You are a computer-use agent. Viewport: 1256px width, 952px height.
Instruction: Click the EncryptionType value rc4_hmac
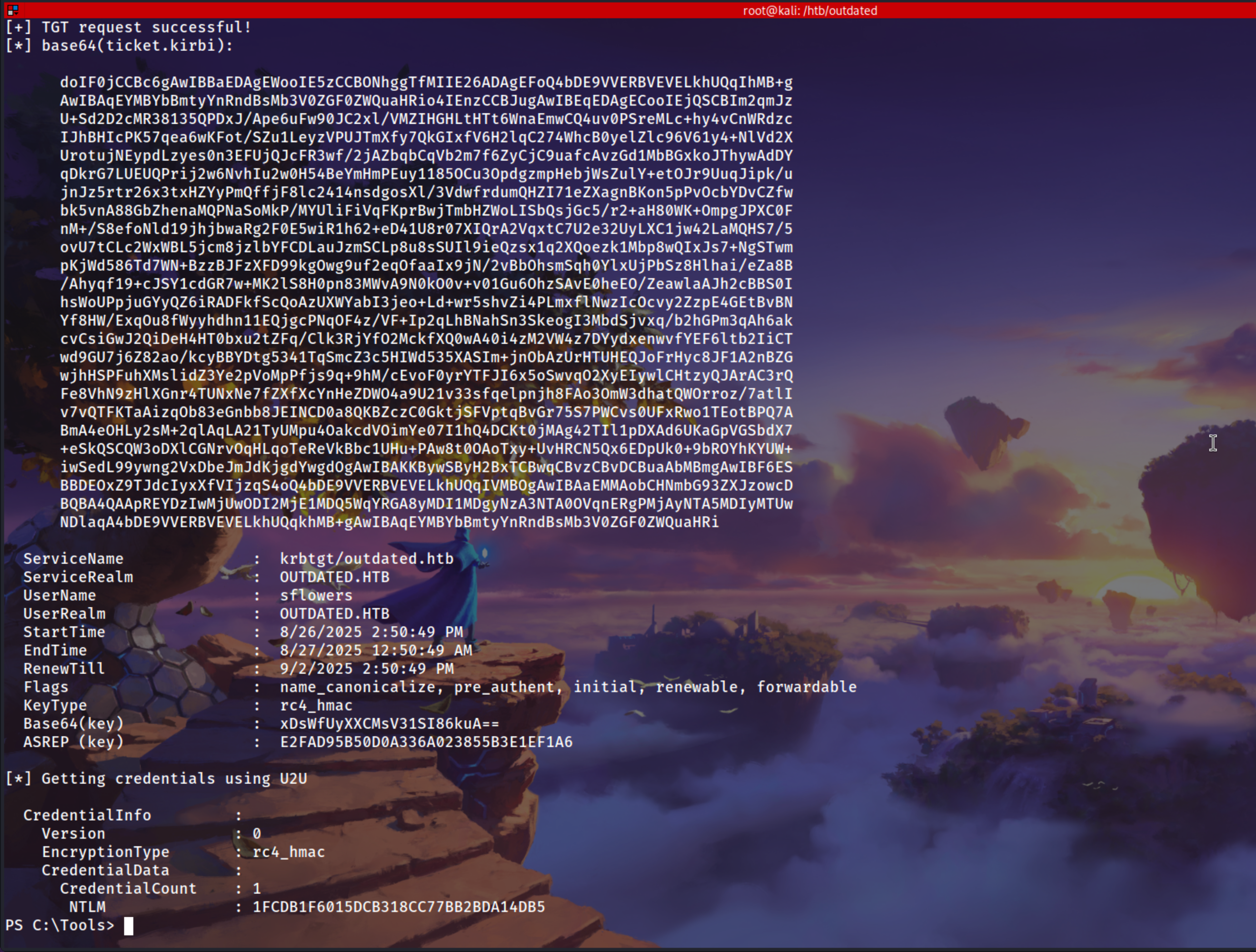pos(289,852)
